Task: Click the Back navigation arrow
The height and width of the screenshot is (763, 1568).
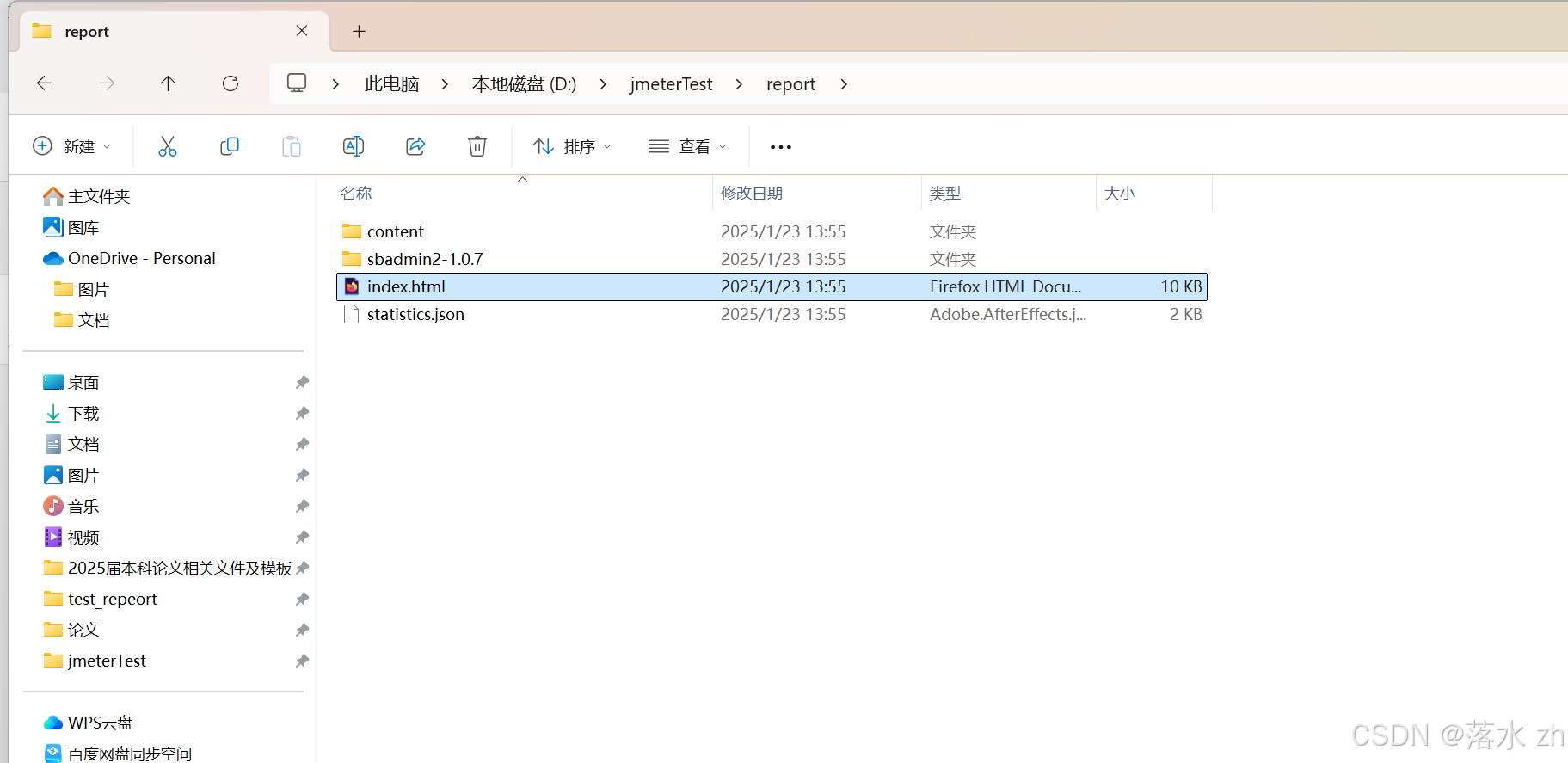Action: point(45,83)
